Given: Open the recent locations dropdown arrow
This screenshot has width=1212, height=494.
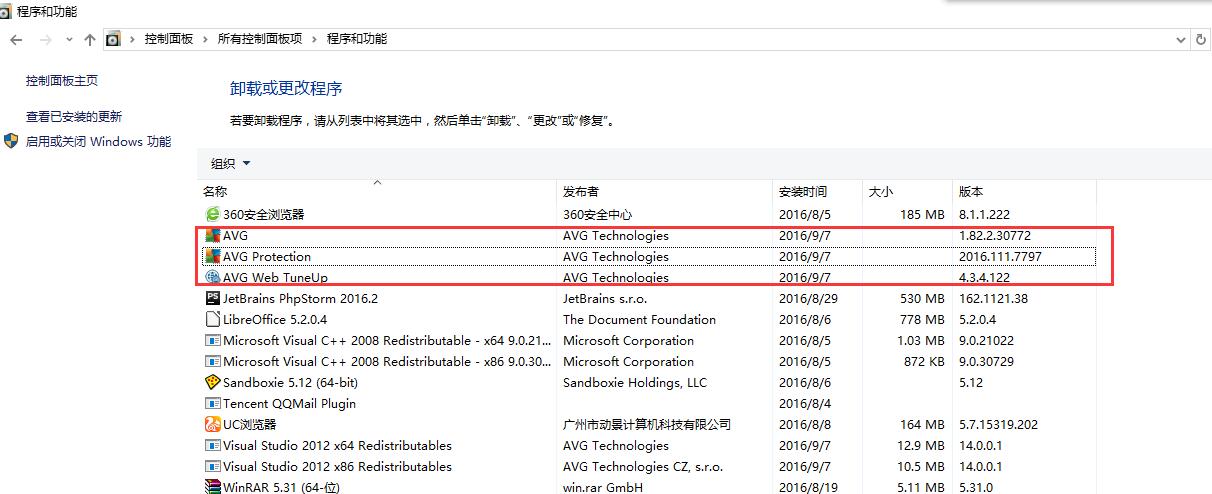Looking at the screenshot, I should [69, 40].
